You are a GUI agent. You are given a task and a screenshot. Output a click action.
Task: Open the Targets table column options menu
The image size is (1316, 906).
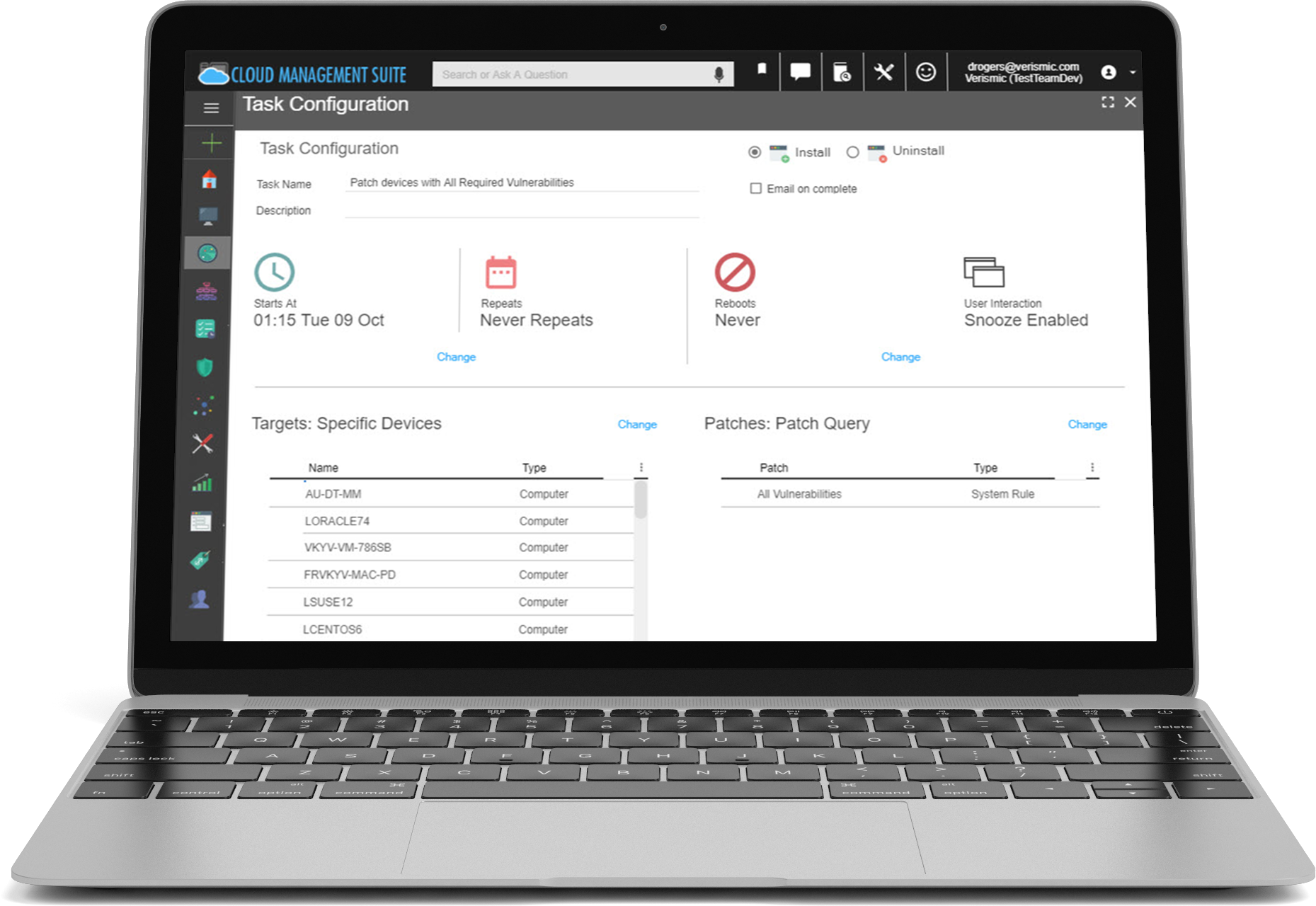[641, 467]
